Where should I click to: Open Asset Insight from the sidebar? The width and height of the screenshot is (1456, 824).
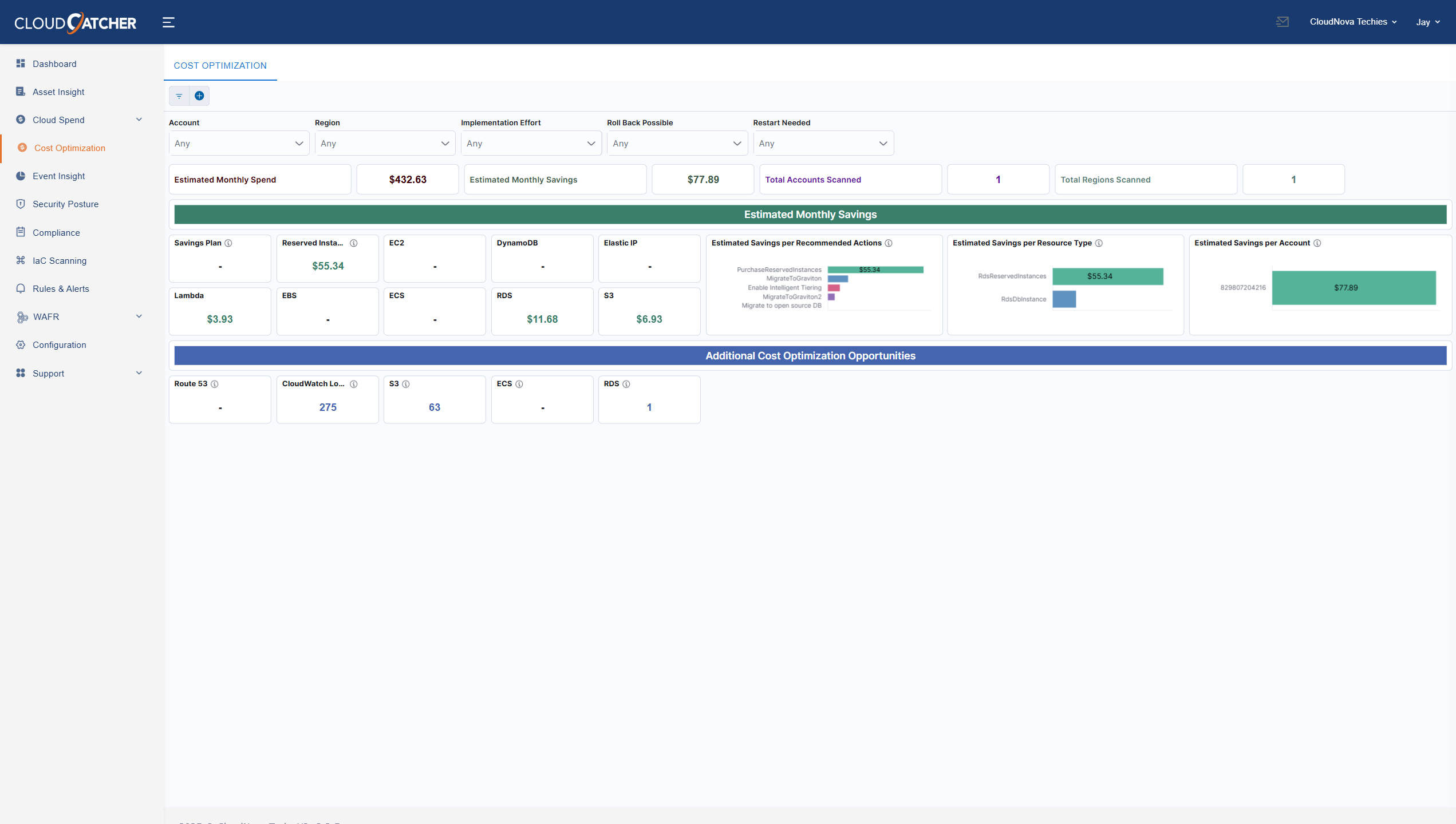pos(58,92)
